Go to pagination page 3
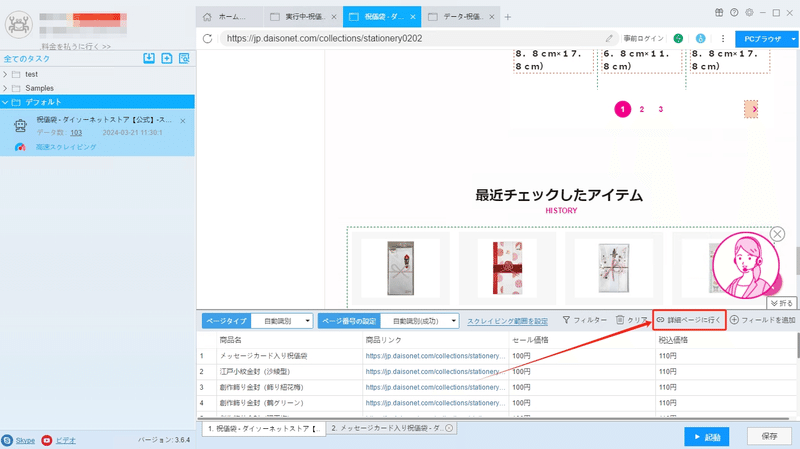Image resolution: width=800 pixels, height=449 pixels. coord(661,109)
